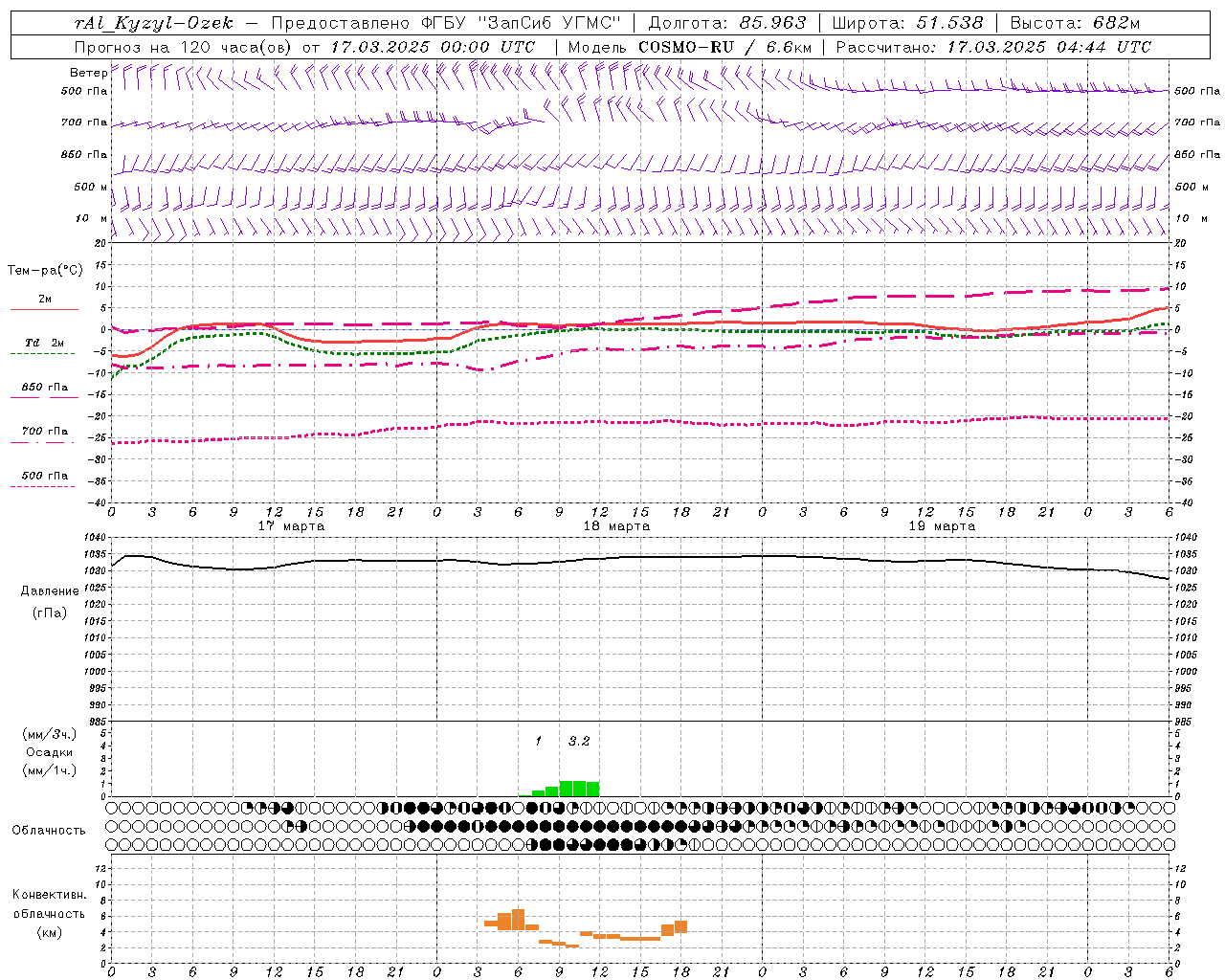Click the red solid line sample above Td 2м
This screenshot has width=1225, height=980.
pos(44,309)
